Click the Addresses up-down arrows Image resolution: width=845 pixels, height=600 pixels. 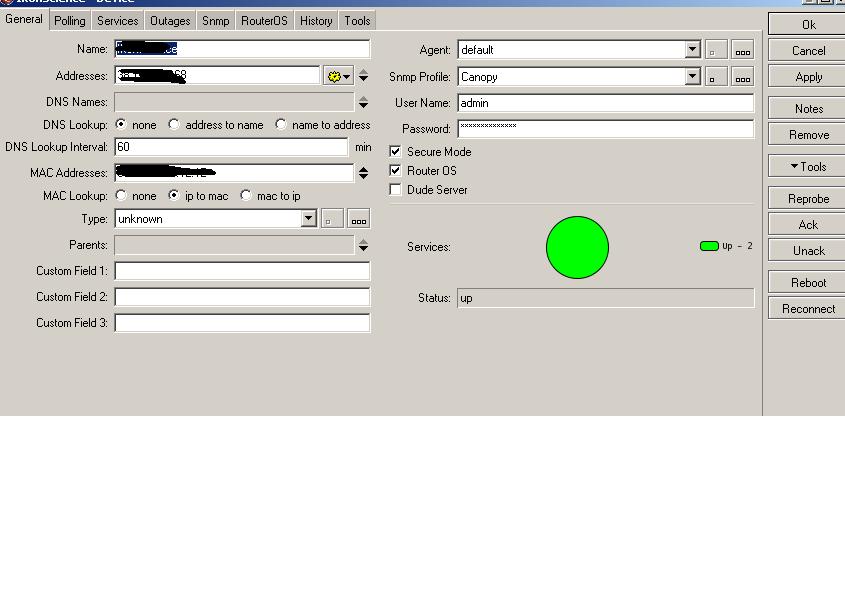click(x=363, y=75)
